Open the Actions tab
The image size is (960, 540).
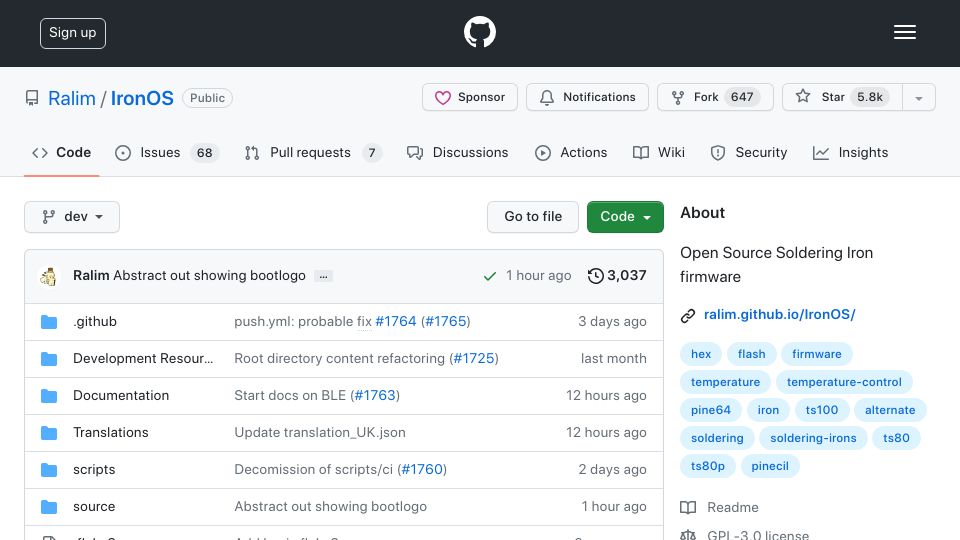[571, 152]
